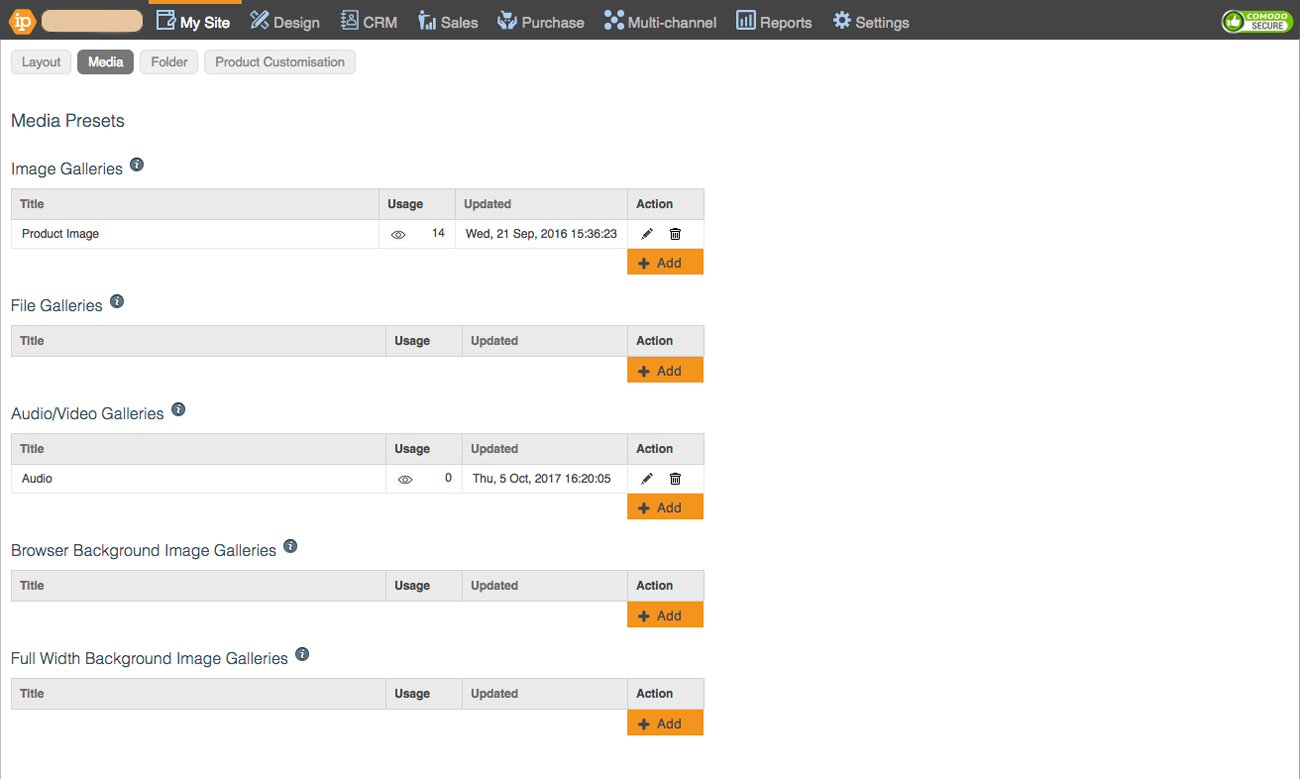Edit the Audio preset
This screenshot has height=779, width=1300.
point(647,478)
